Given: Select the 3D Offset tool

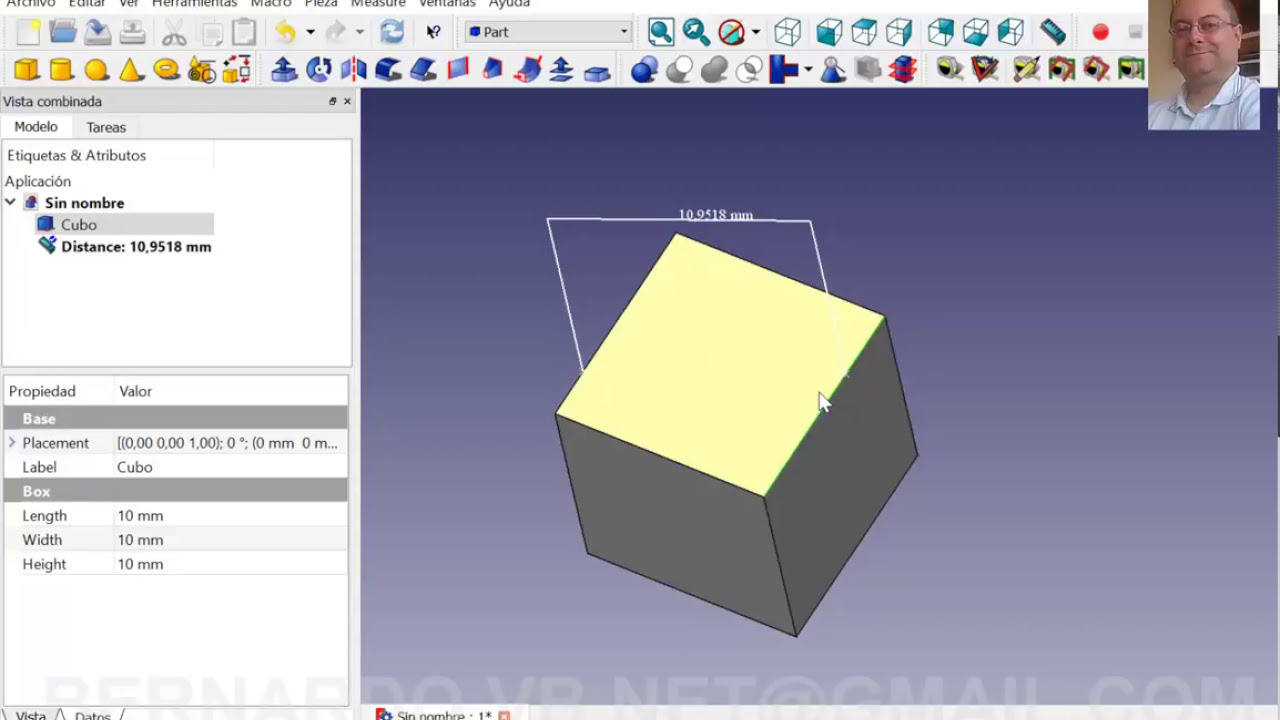Looking at the screenshot, I should [x=562, y=69].
